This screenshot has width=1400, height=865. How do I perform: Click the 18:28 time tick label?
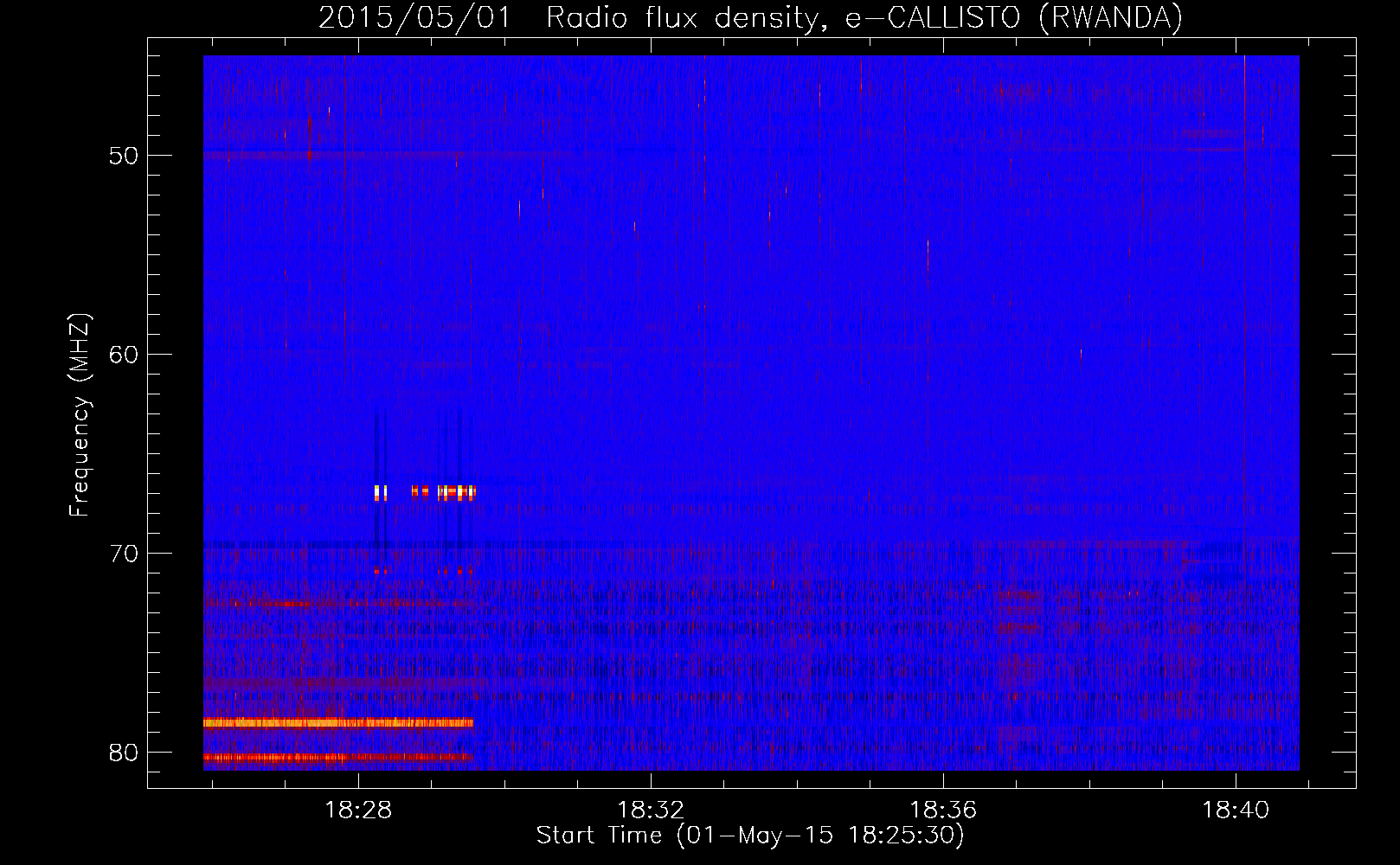[358, 810]
